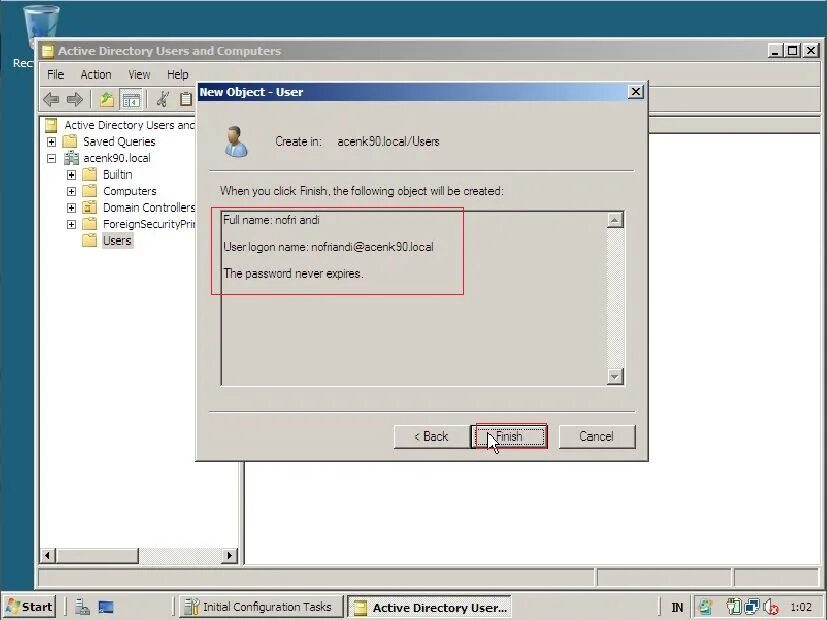Switch to Initial Configuration Tasks taskbar button
Image resolution: width=827 pixels, height=620 pixels.
point(262,607)
